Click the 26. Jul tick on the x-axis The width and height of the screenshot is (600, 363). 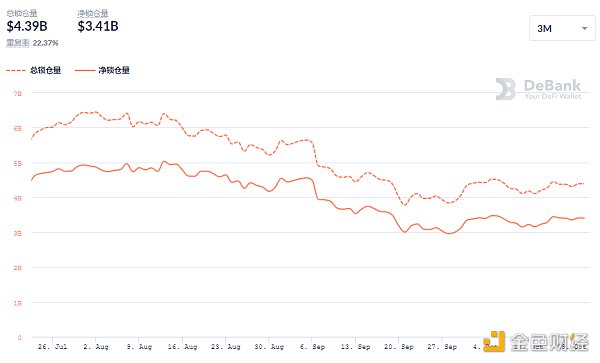[52, 347]
